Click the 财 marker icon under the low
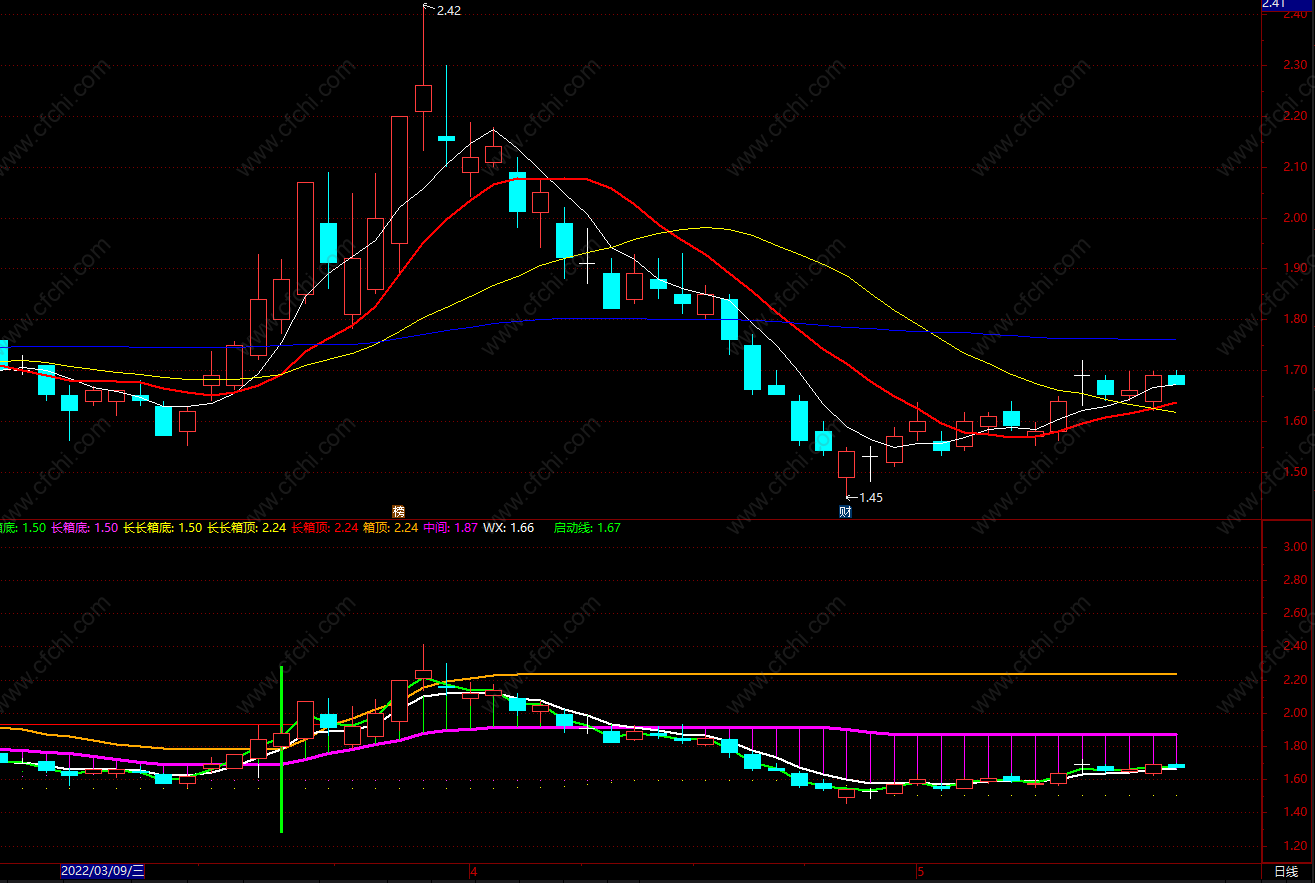The height and width of the screenshot is (883, 1315). tap(845, 512)
